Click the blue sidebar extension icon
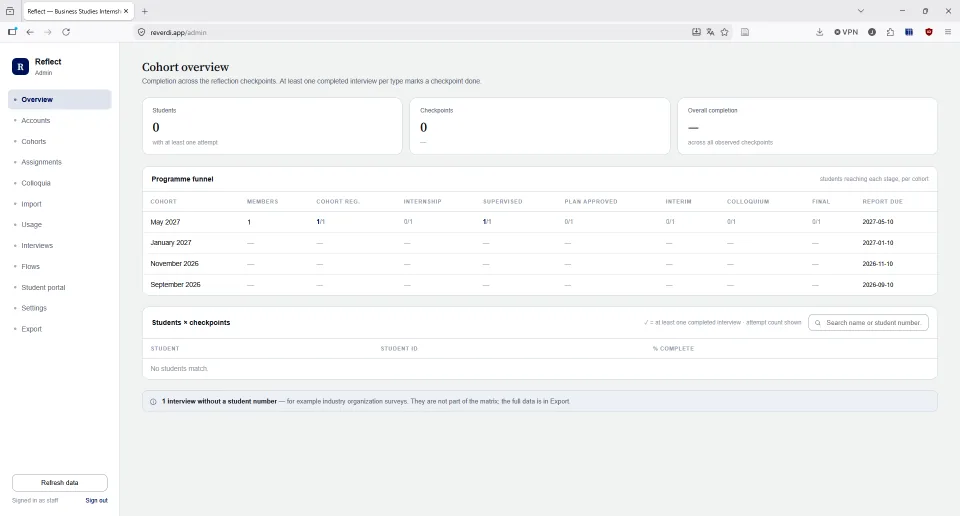The image size is (960, 516). coord(909,32)
